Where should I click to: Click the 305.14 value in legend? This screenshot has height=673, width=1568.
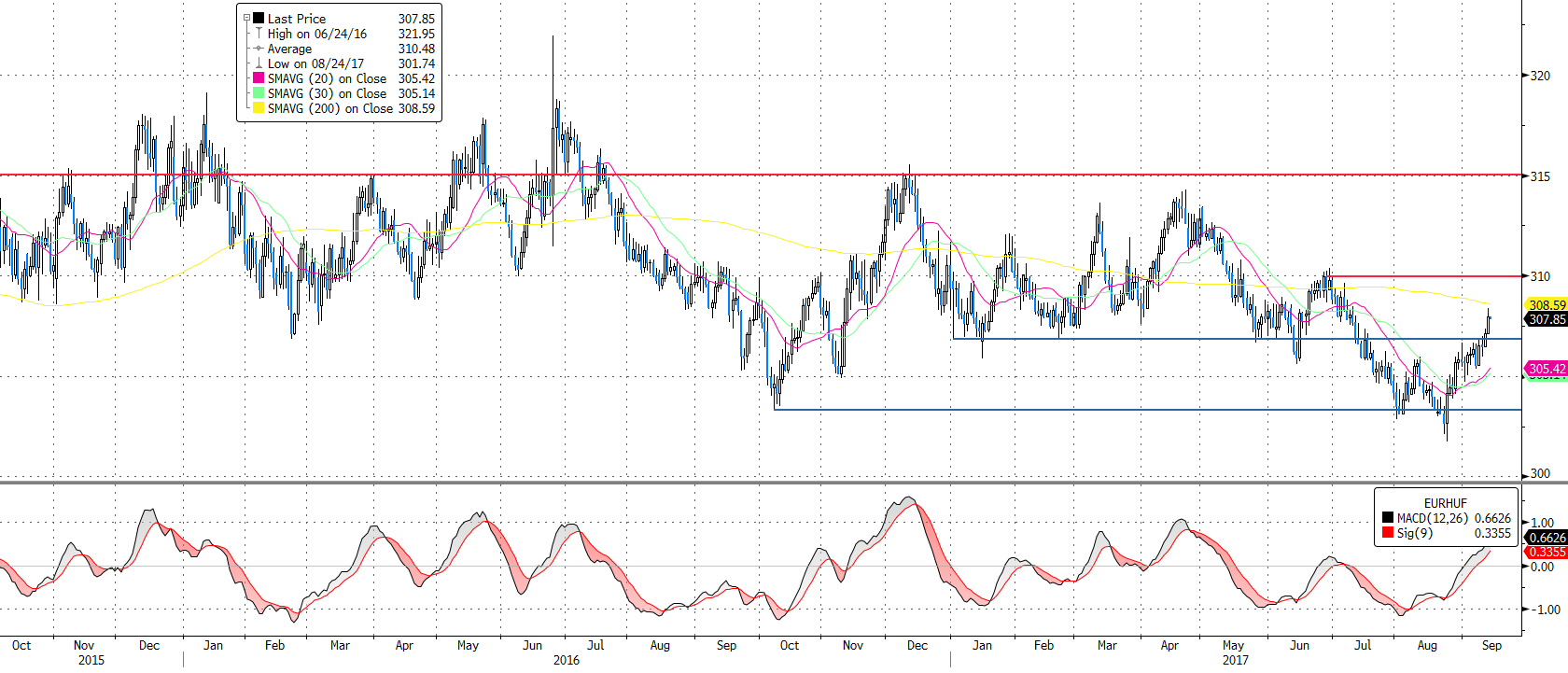[416, 93]
